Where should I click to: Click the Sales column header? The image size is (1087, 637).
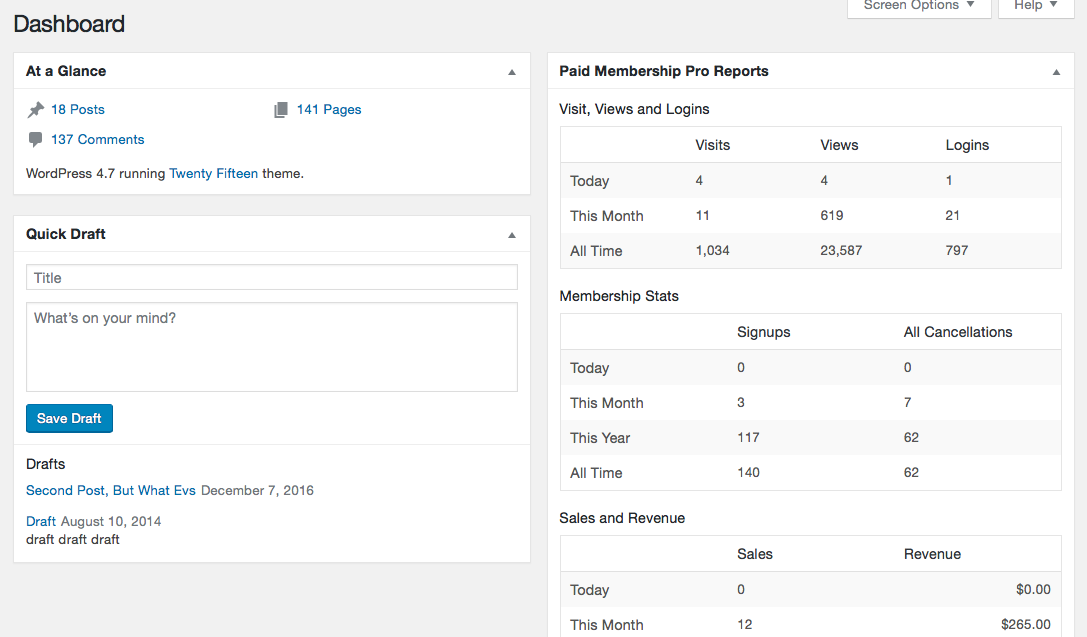[x=755, y=554]
